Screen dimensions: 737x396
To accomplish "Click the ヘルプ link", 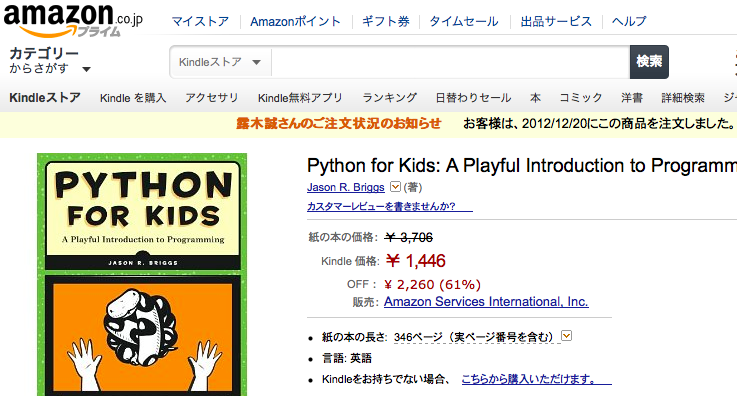I will pos(629,22).
